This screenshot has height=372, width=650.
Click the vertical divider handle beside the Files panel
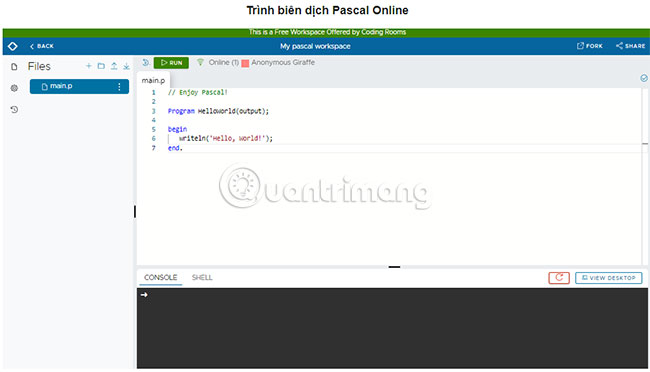click(135, 212)
